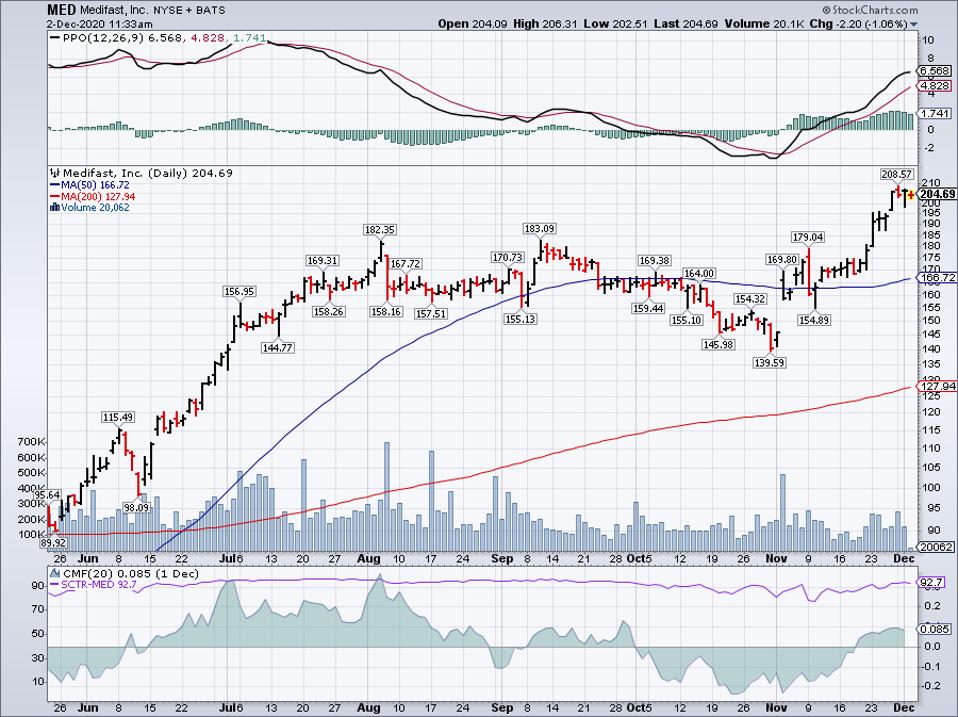Click the 154.89 November low label

814,320
